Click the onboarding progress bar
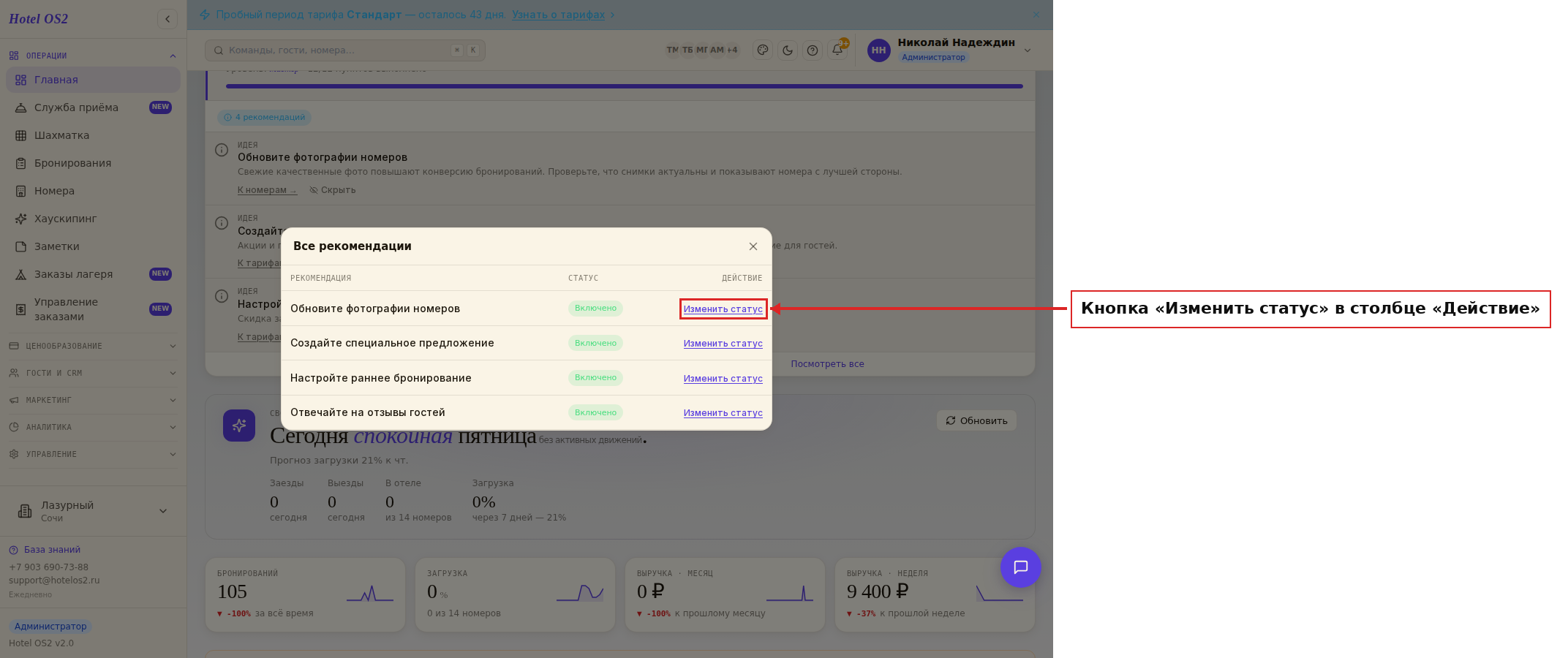 coord(625,86)
